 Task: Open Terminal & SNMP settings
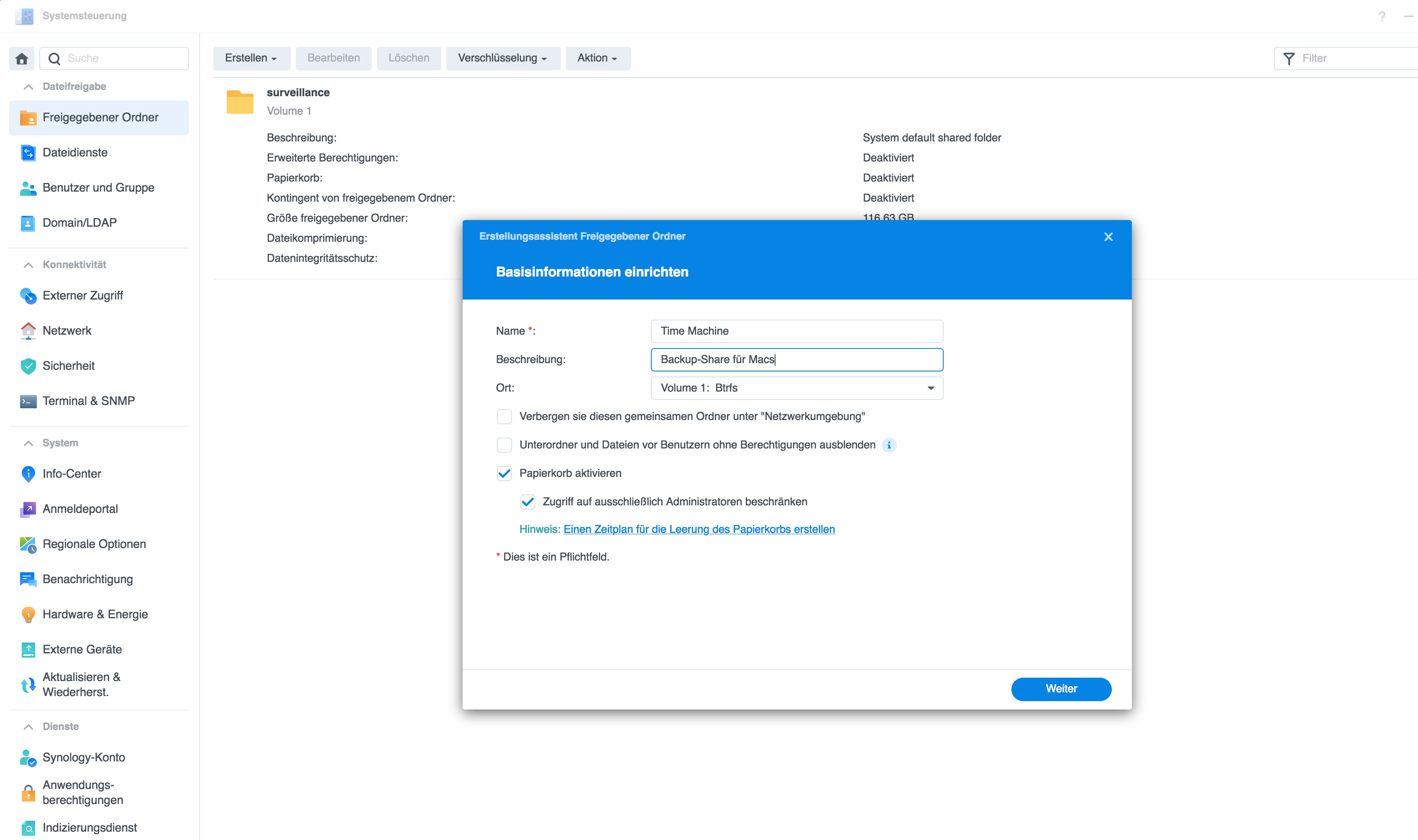88,401
